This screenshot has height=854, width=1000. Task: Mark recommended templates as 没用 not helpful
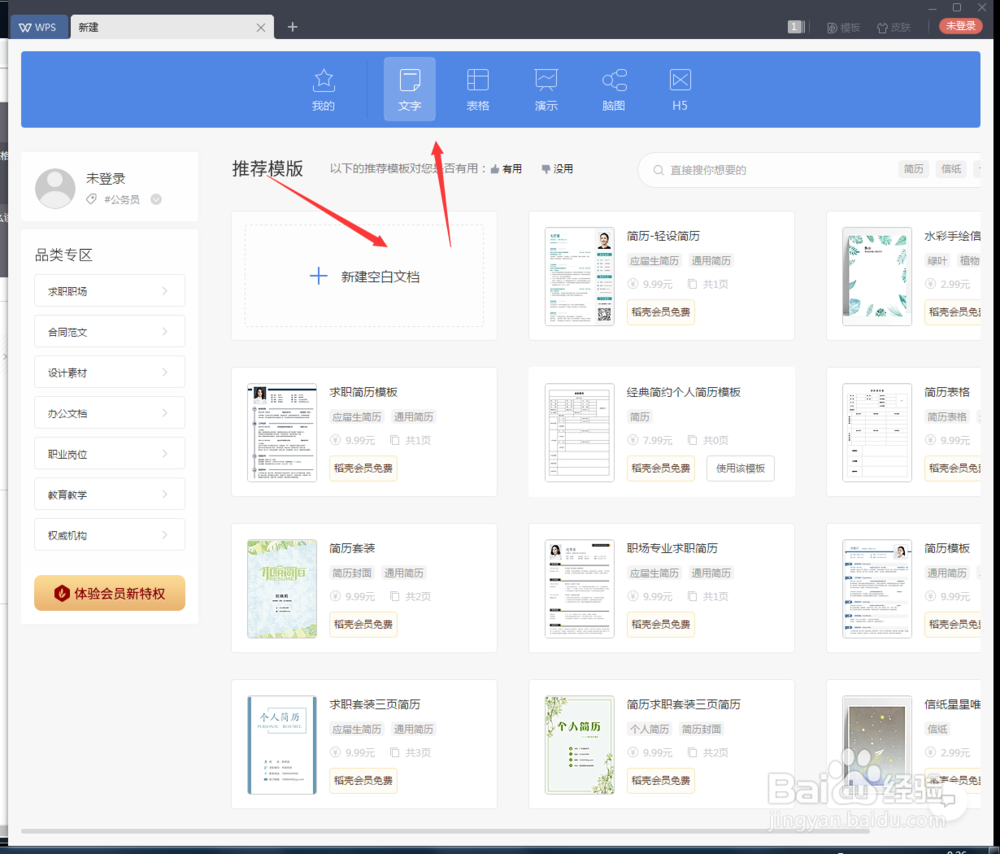coord(557,168)
